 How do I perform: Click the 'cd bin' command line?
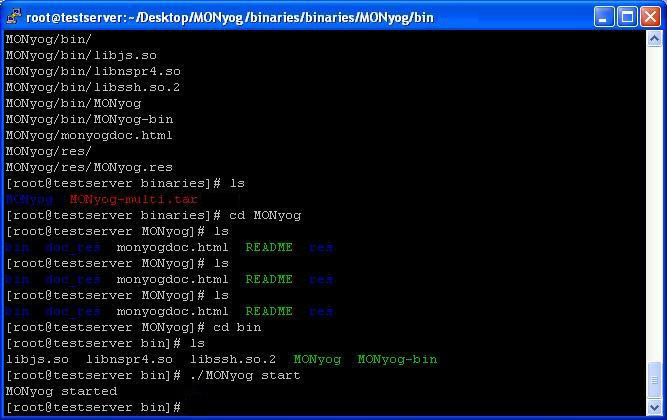(x=134, y=327)
